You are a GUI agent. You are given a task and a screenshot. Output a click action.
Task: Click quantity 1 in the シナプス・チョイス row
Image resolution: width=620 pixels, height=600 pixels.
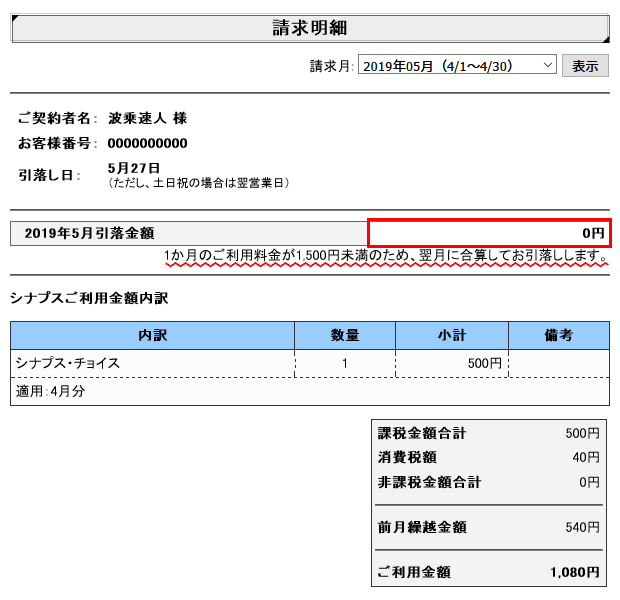click(x=345, y=363)
